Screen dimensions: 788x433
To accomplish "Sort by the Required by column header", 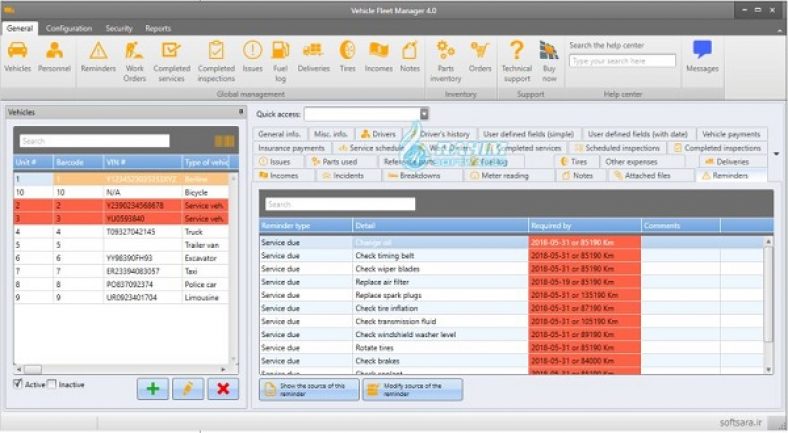I will coord(585,226).
